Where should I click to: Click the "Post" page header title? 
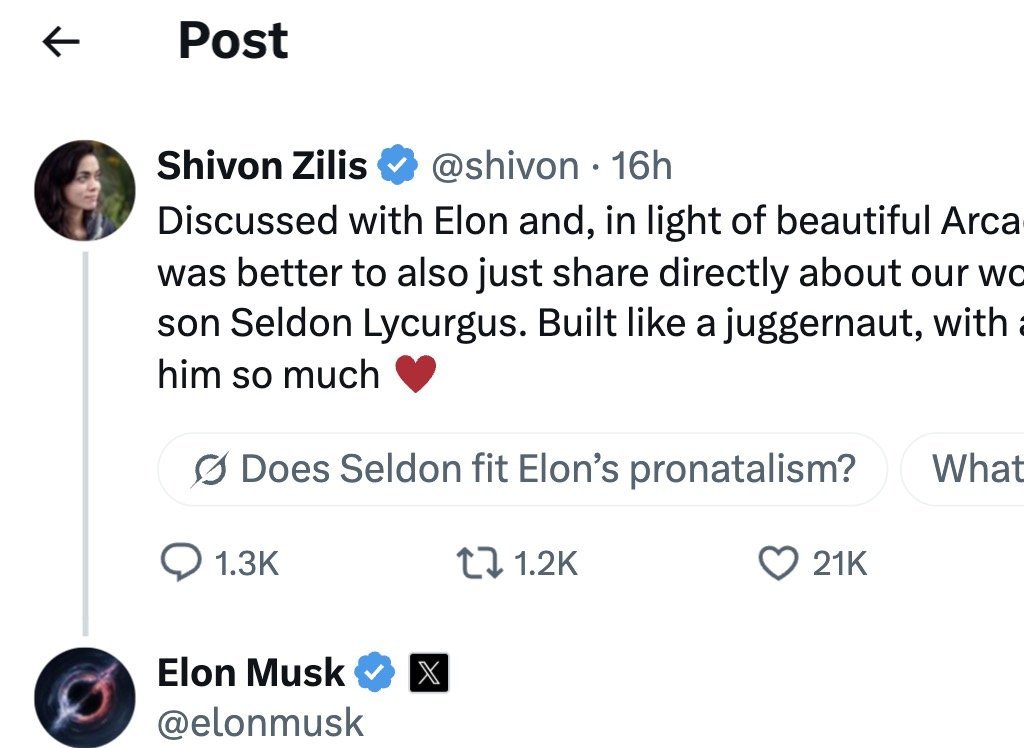[x=233, y=42]
